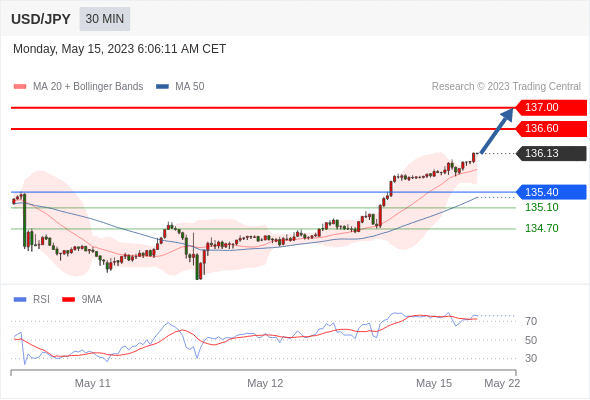
Task: Click Research © 2023 Trading Central credit
Action: tap(506, 87)
